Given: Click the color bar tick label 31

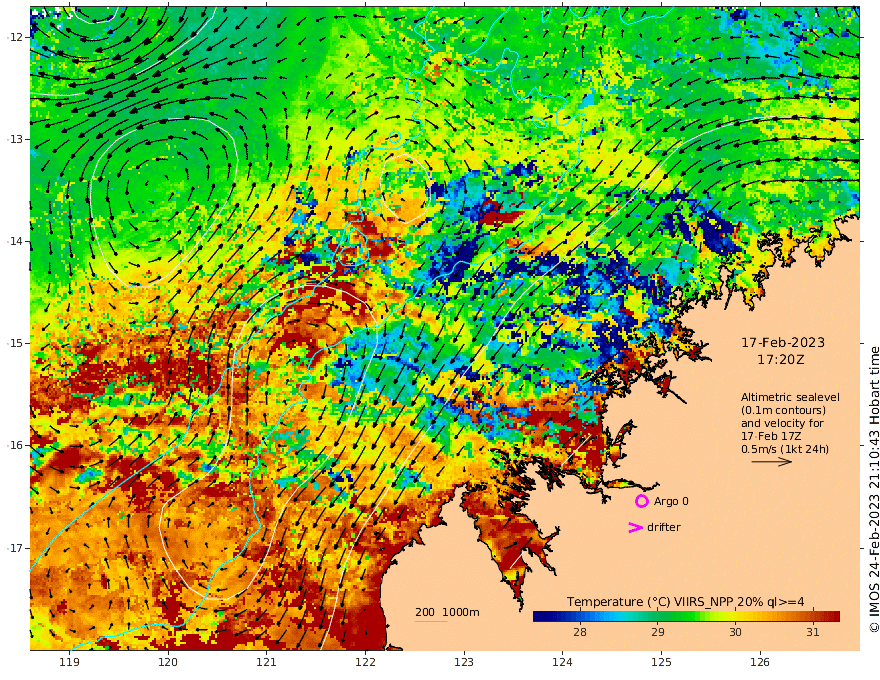Looking at the screenshot, I should click(x=813, y=632).
